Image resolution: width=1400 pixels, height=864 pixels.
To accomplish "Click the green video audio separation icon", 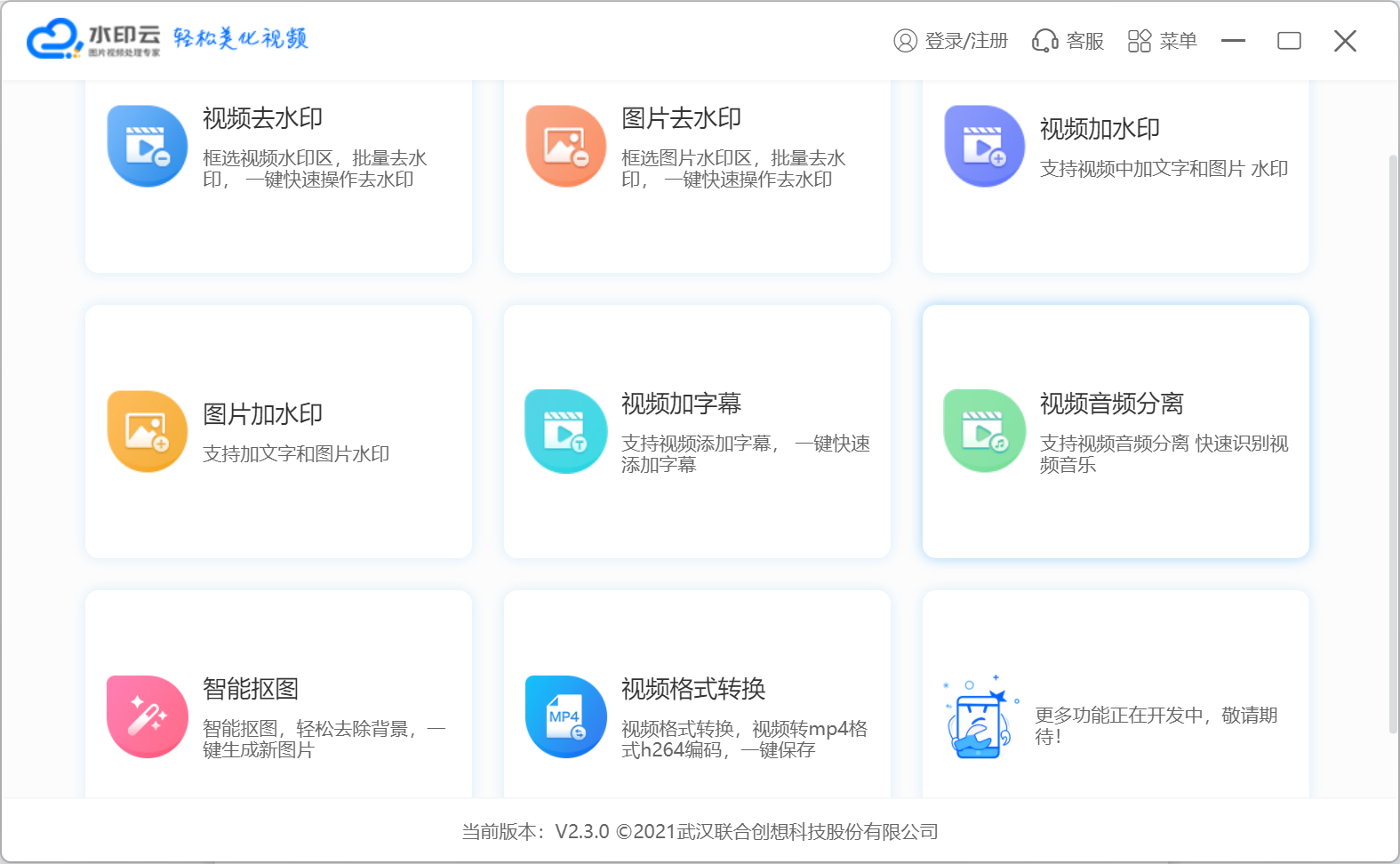I will [984, 431].
